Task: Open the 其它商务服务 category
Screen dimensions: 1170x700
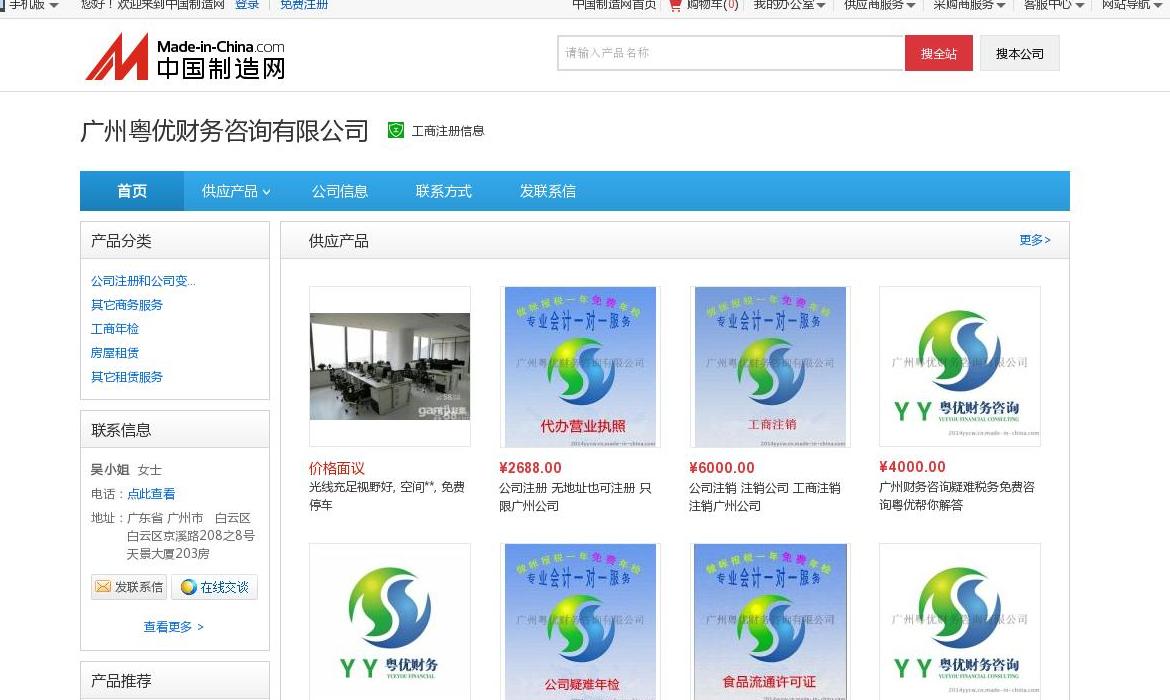Action: click(127, 304)
